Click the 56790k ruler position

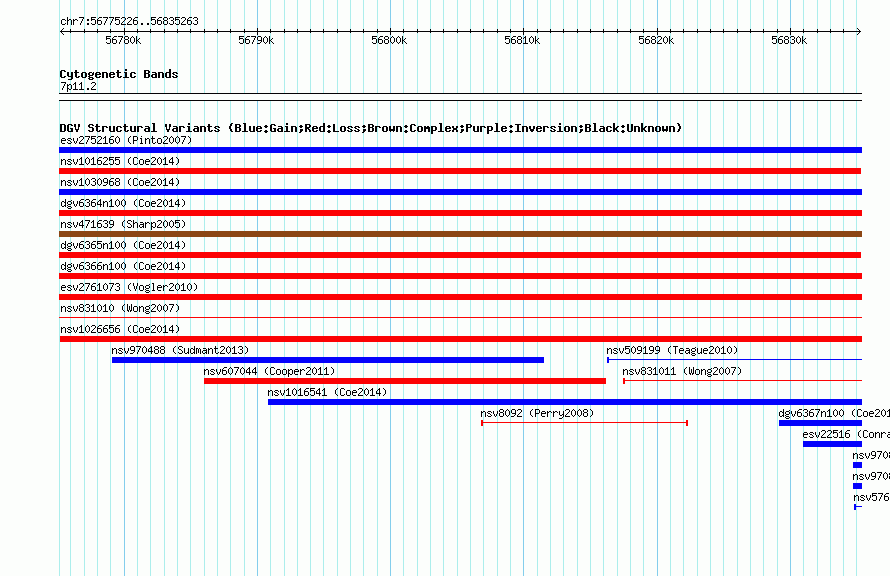[x=256, y=40]
